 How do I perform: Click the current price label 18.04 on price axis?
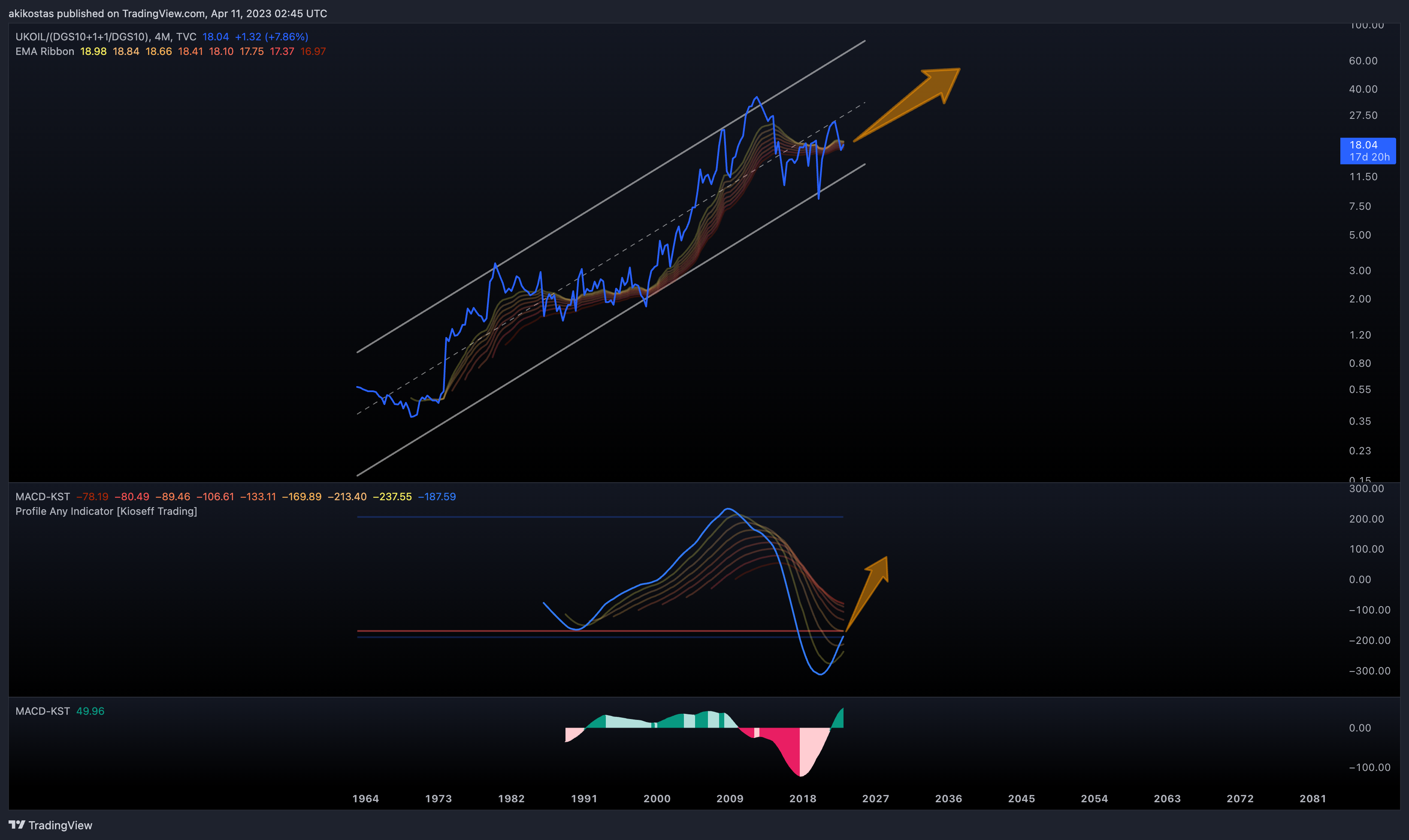point(1368,151)
